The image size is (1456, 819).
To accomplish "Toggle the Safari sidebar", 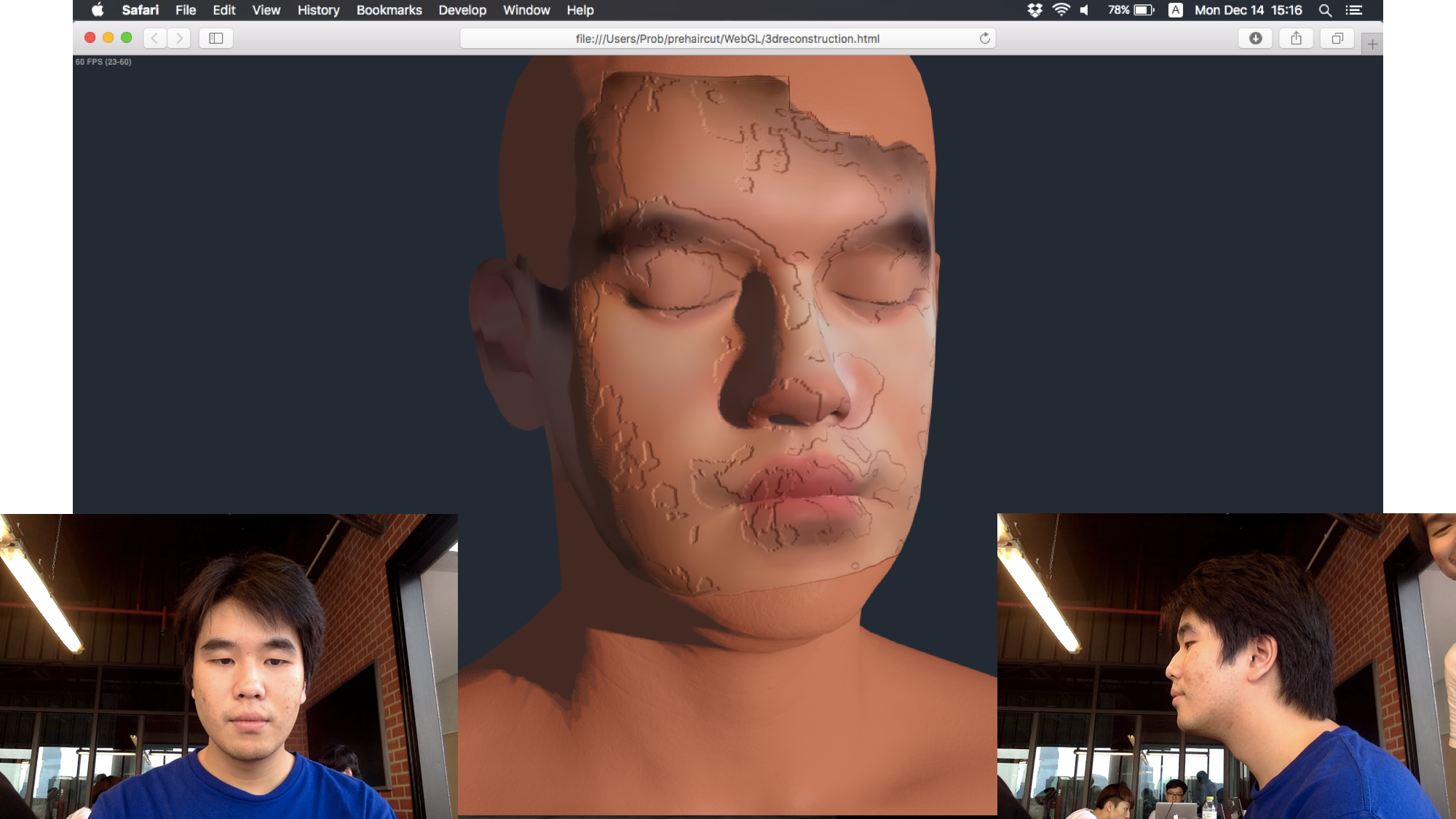I will pos(216,39).
